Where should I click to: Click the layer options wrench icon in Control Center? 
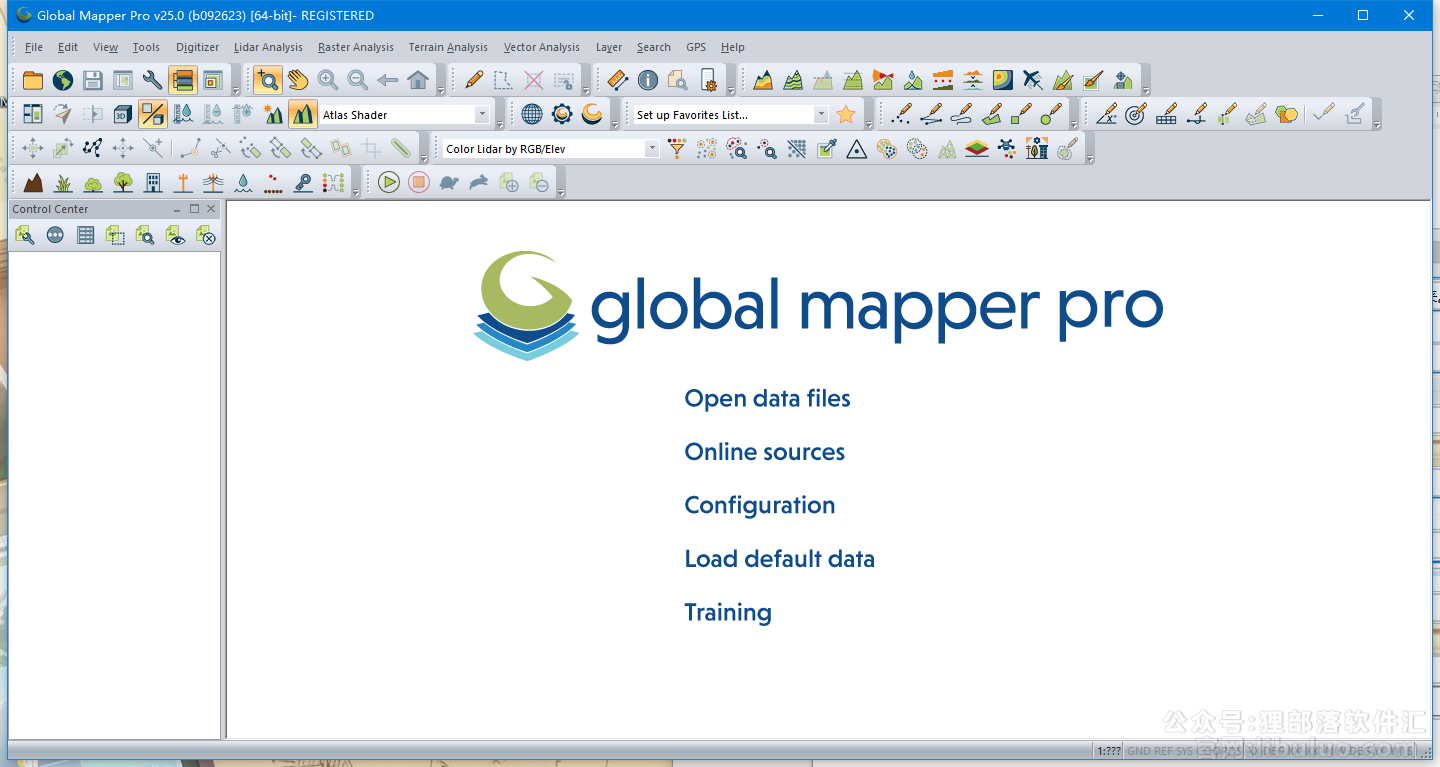pos(25,235)
